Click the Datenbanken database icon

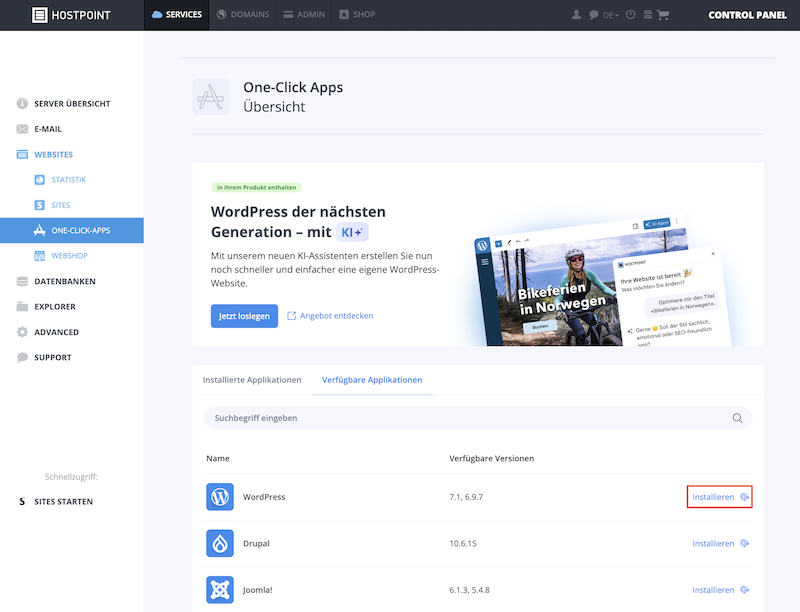[x=22, y=282]
